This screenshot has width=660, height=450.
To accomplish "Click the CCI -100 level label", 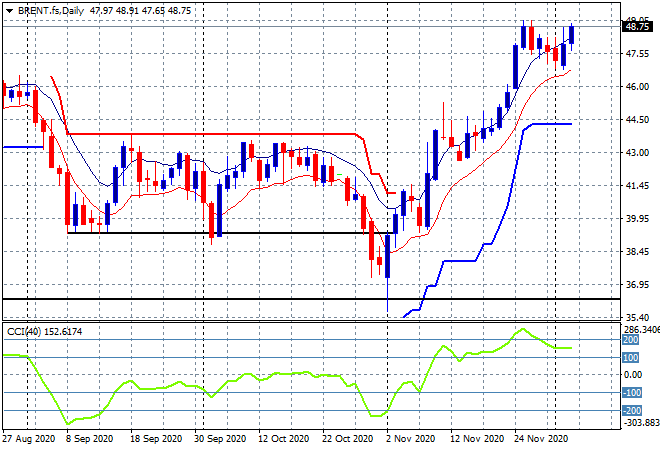I will click(632, 393).
